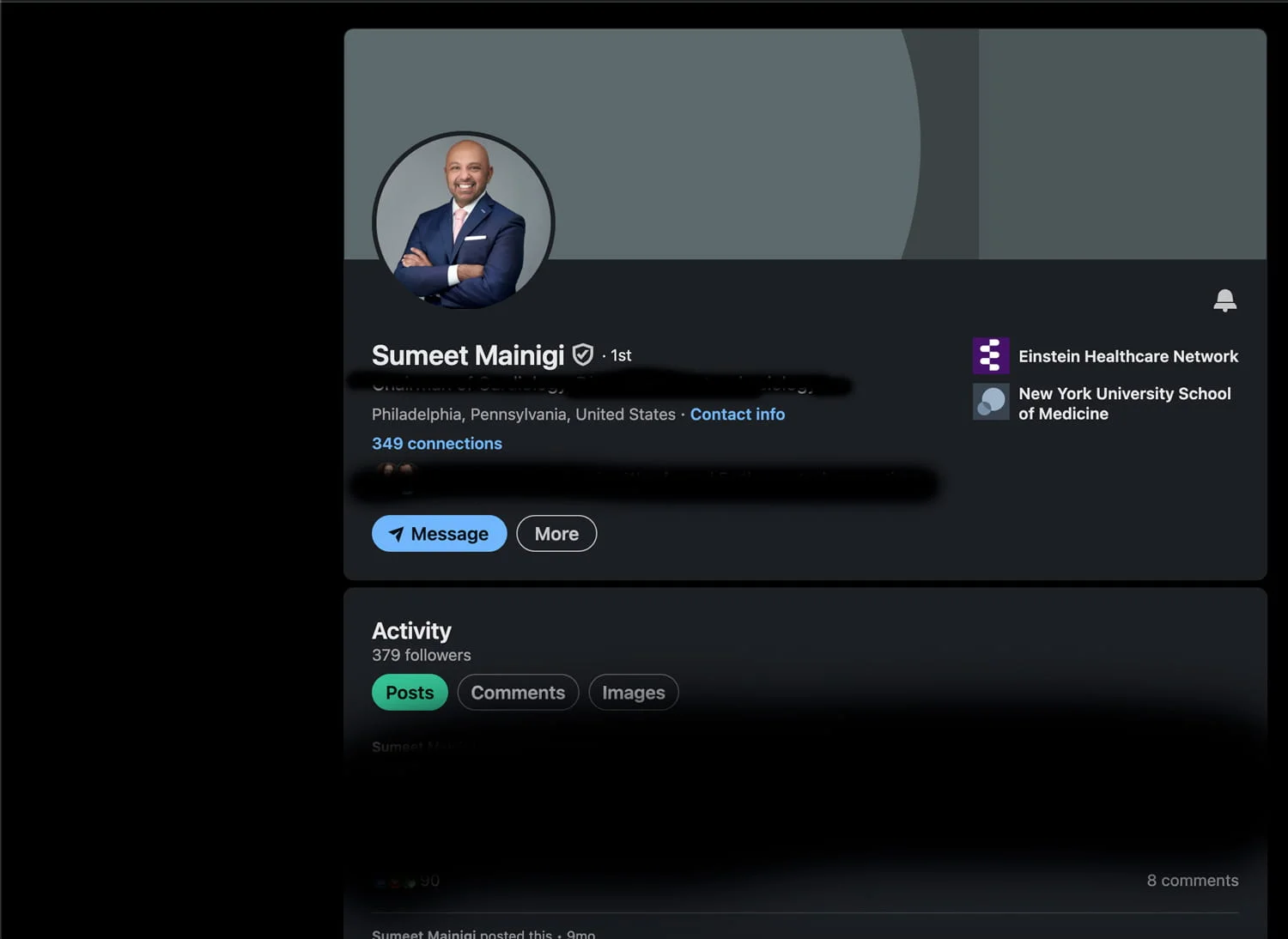View the 349 connections list

tap(436, 444)
